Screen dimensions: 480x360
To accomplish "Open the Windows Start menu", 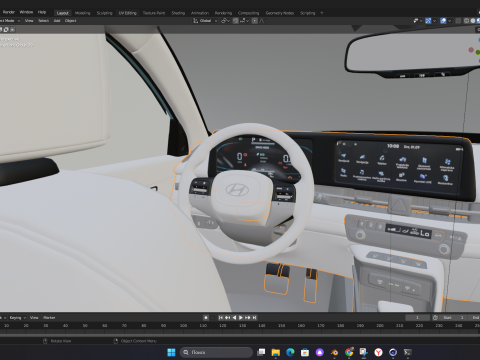I will (x=171, y=352).
